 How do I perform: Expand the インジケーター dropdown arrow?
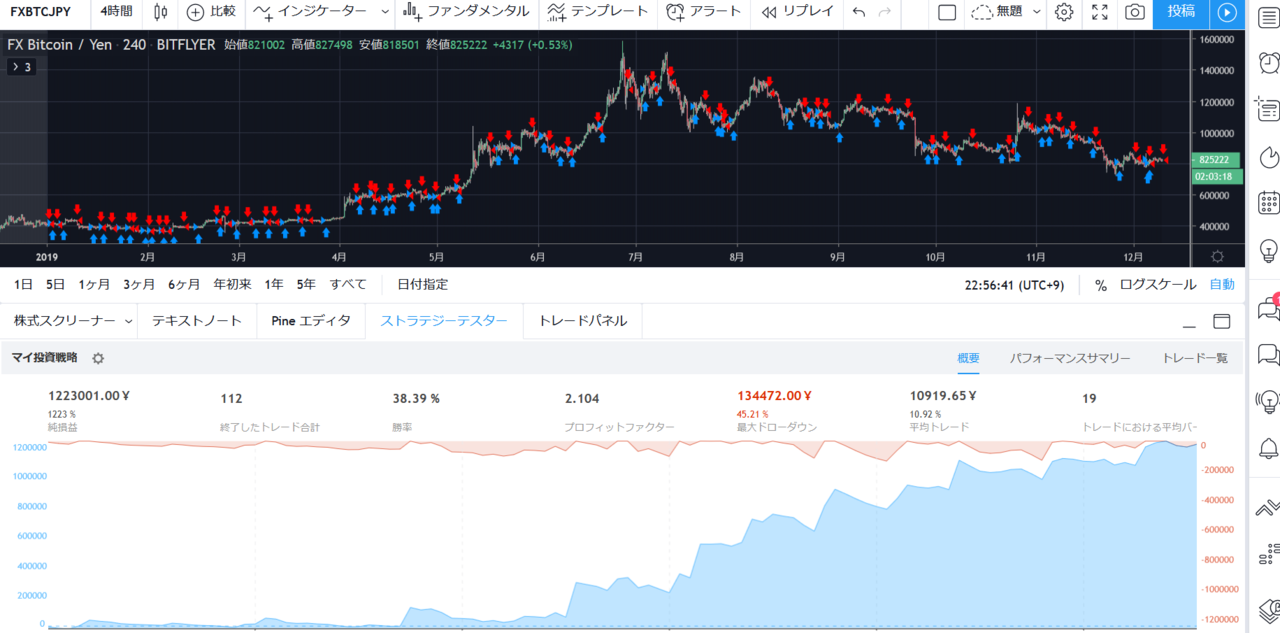(x=386, y=12)
